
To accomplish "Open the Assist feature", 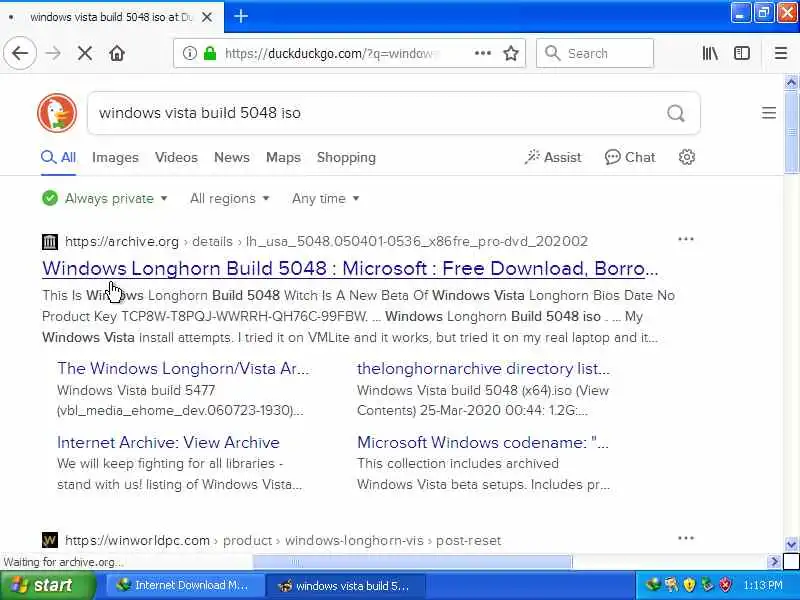I will click(553, 157).
